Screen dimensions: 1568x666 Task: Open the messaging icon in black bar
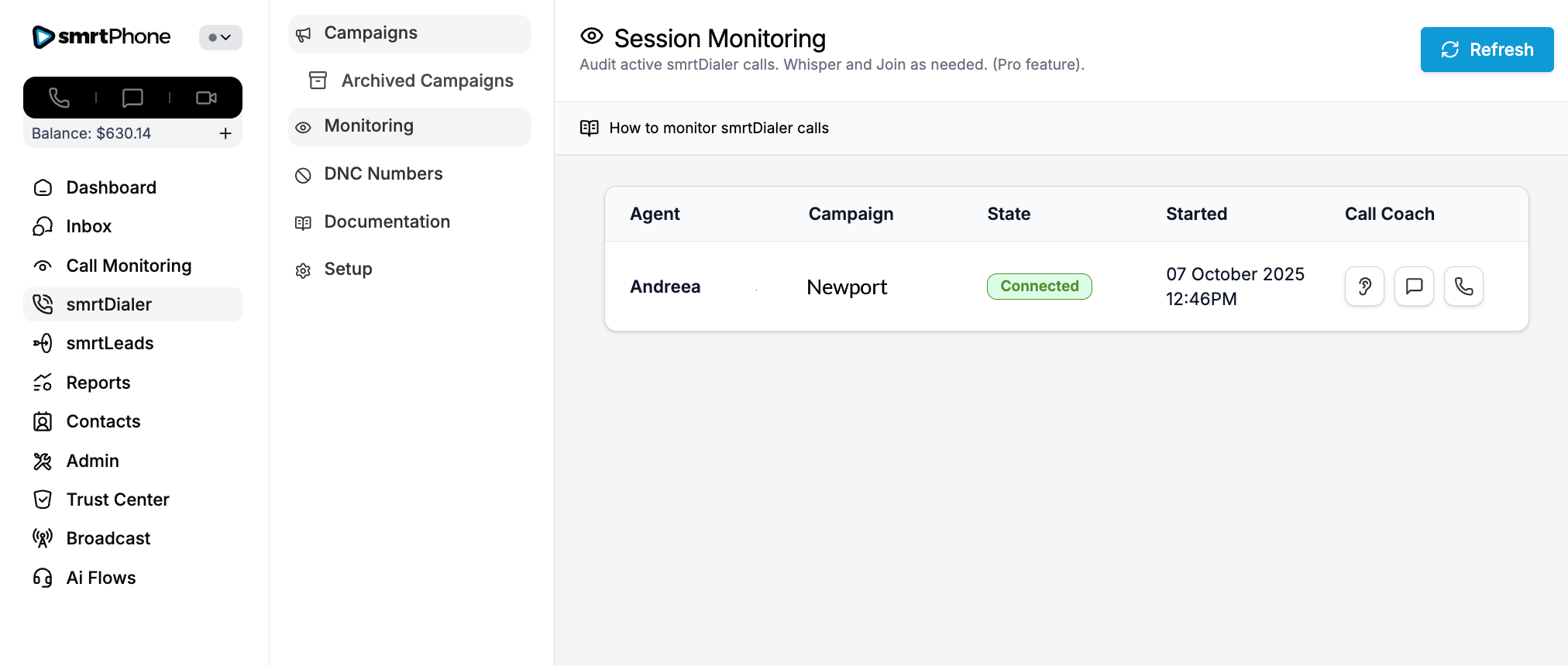tap(132, 98)
